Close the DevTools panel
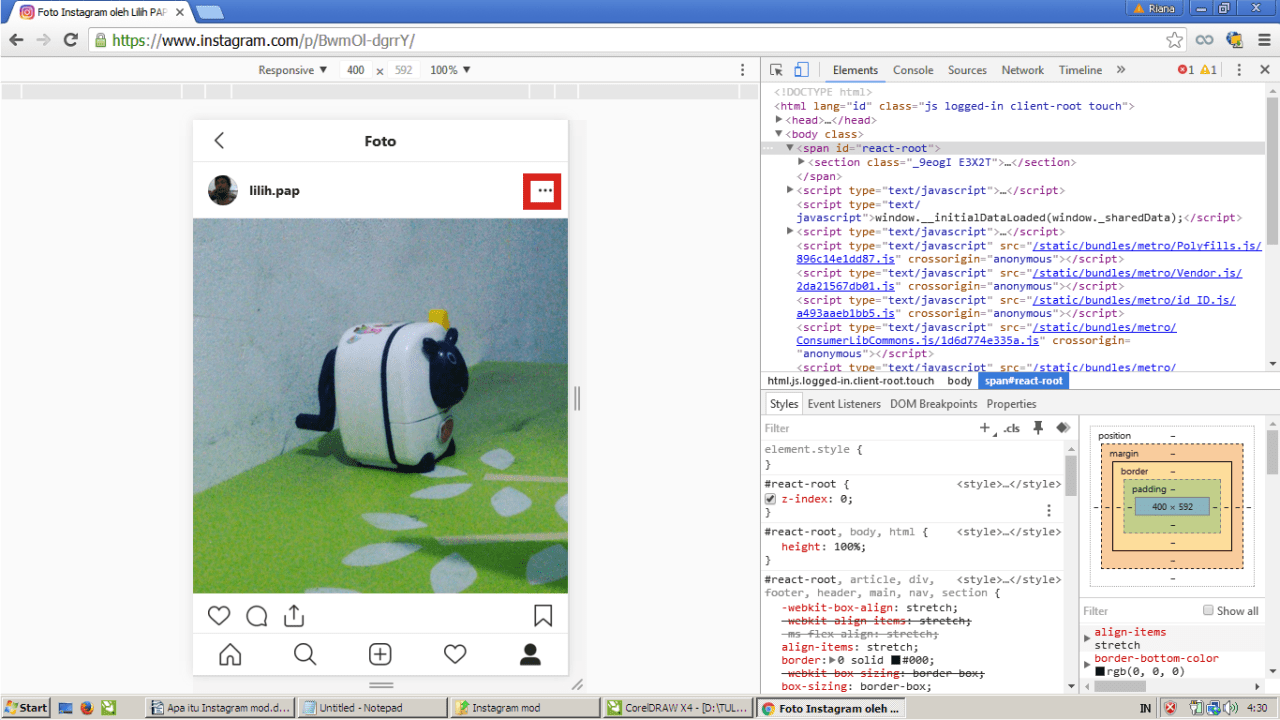The image size is (1280, 720). 1264,70
